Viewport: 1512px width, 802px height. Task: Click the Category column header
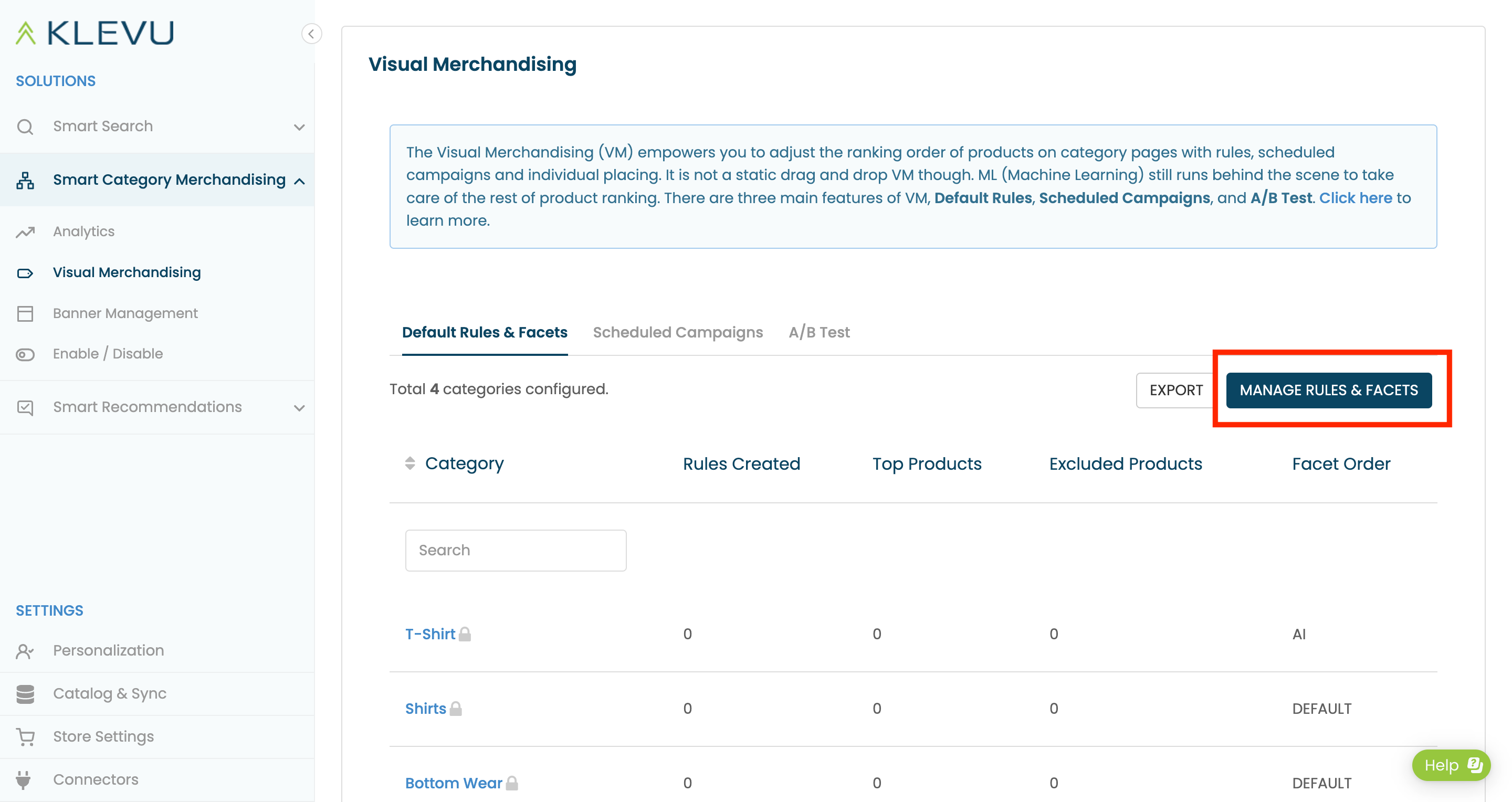464,463
